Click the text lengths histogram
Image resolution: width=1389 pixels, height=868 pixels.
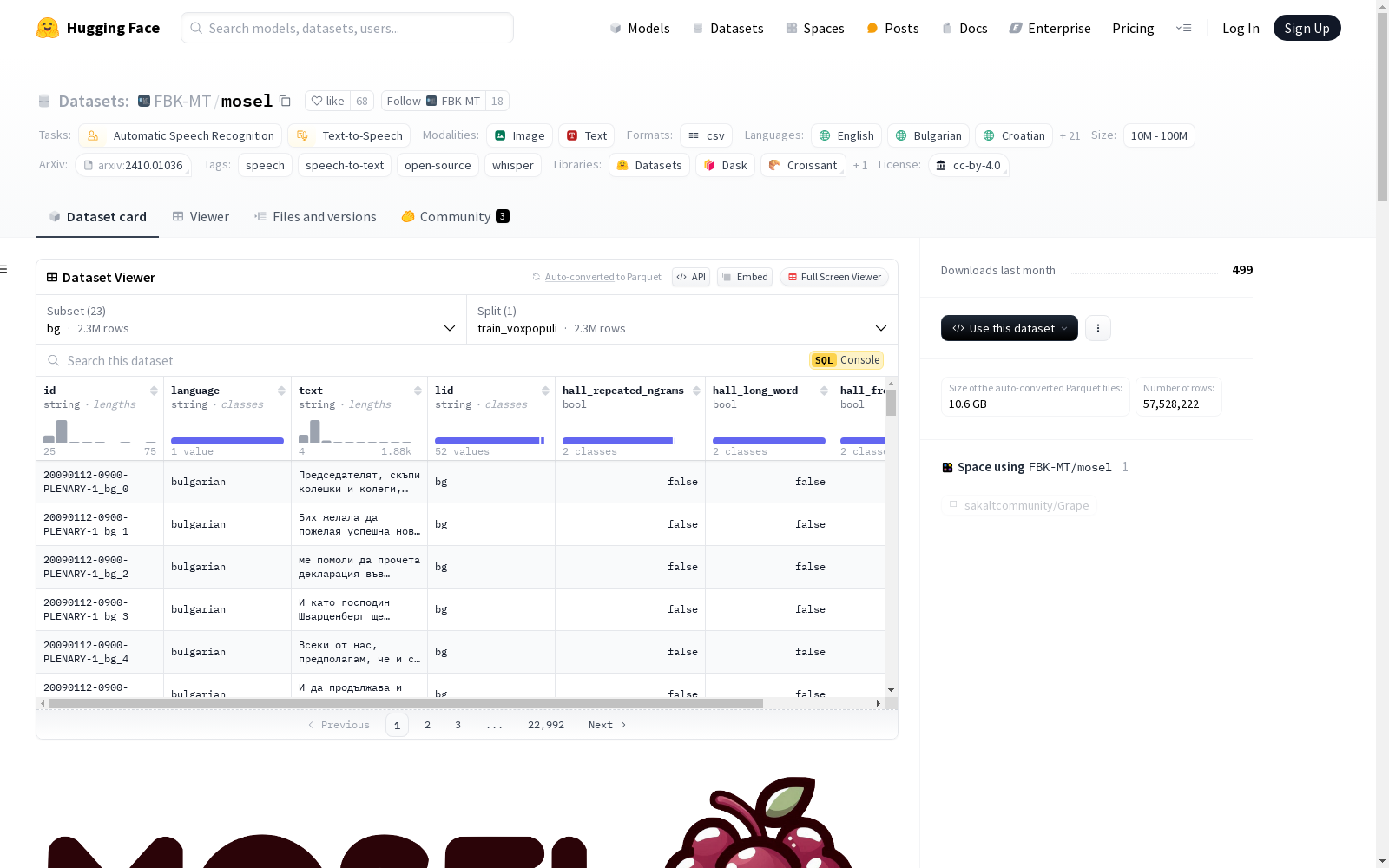pos(355,431)
